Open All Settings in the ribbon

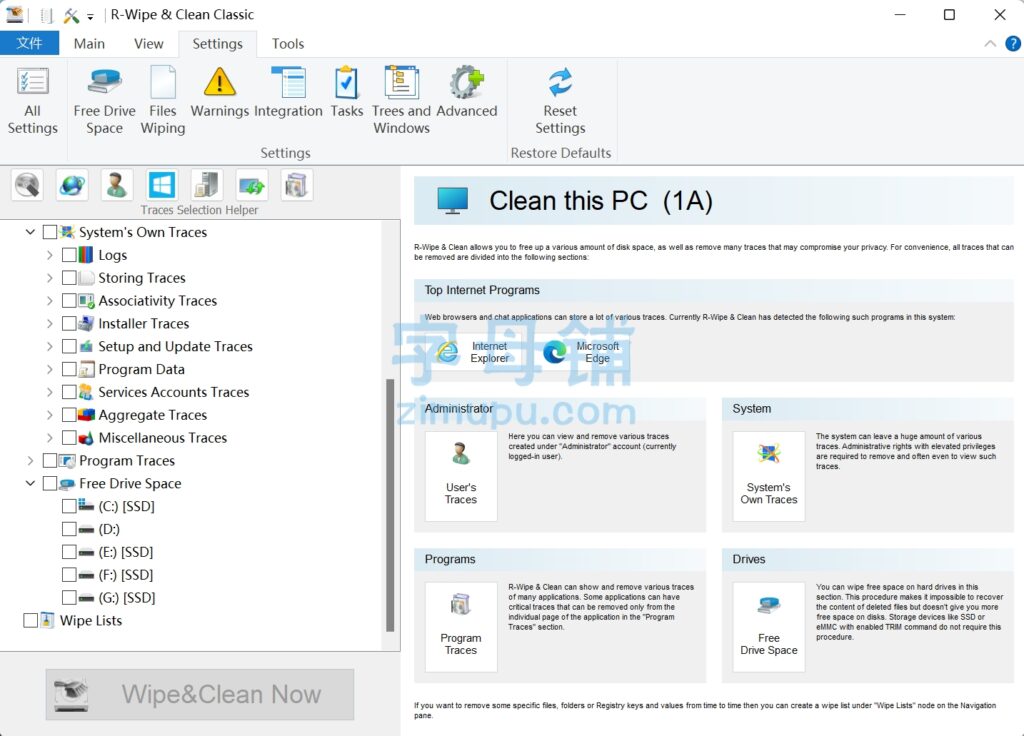33,100
